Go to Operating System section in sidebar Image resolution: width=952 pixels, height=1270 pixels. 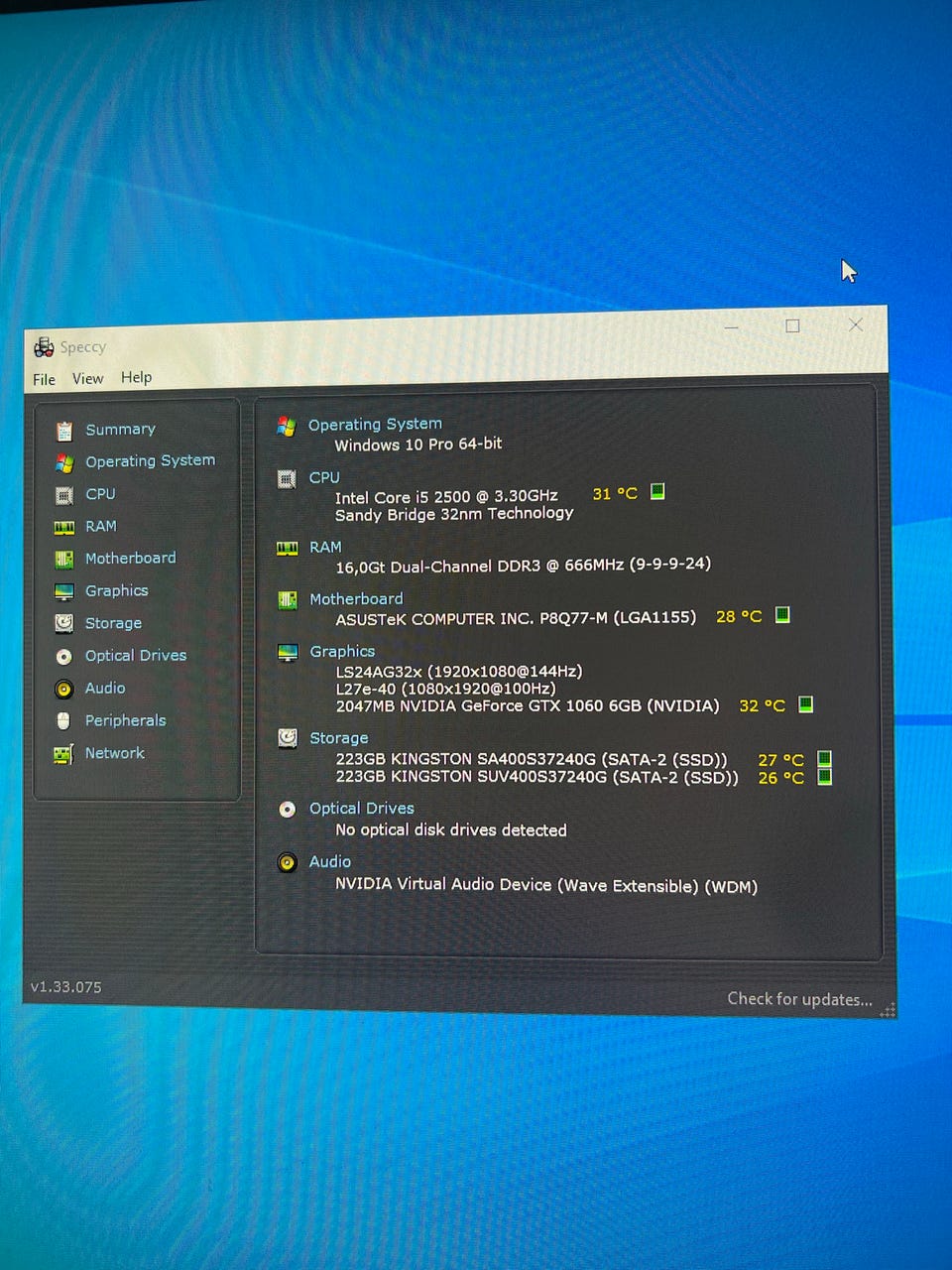[x=150, y=461]
